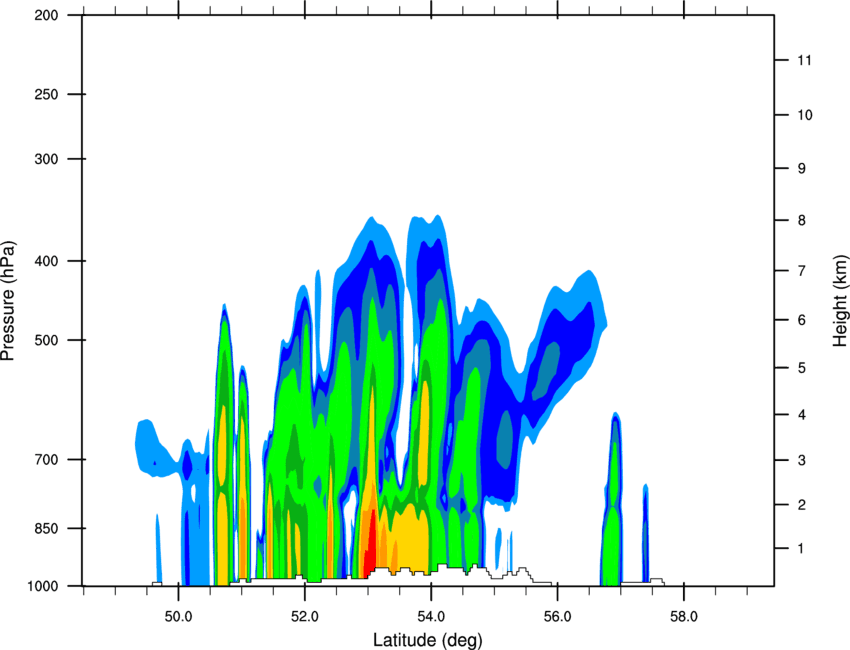850x650 pixels.
Task: Pick the 2 km height label
Action: pyautogui.click(x=802, y=505)
